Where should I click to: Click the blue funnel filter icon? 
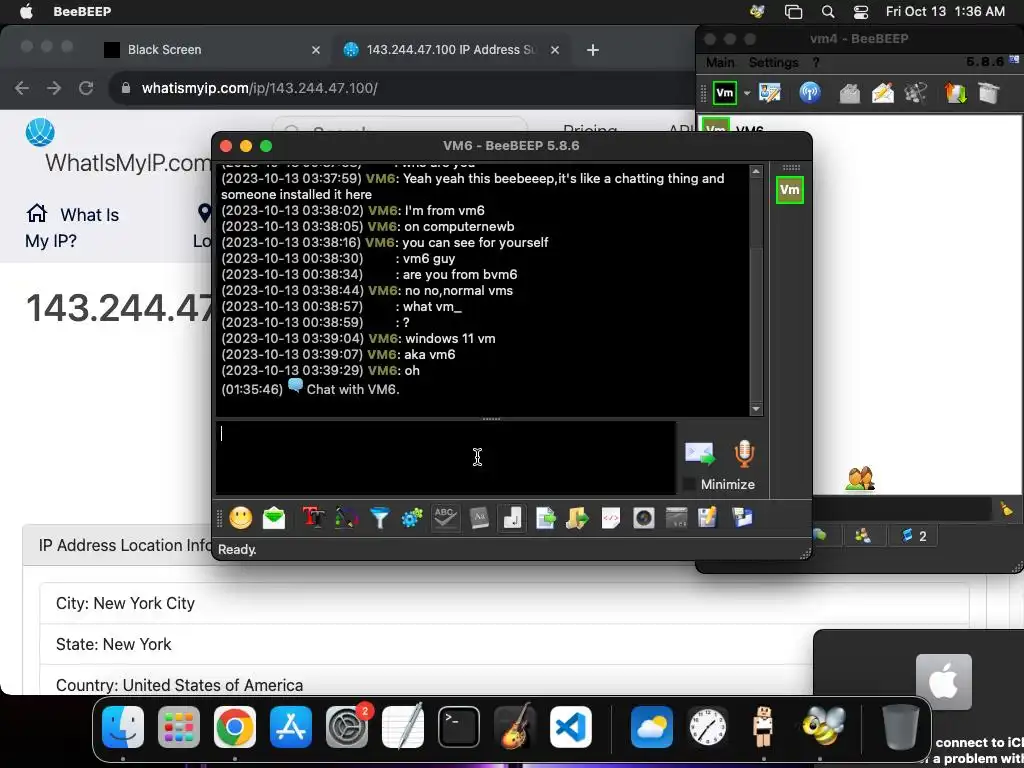coord(379,519)
